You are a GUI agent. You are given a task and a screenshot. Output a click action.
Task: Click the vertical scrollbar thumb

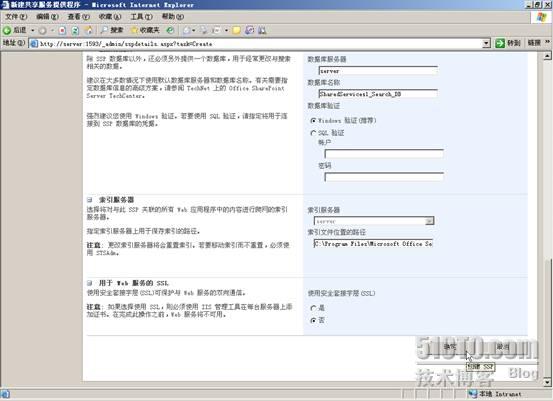547,318
